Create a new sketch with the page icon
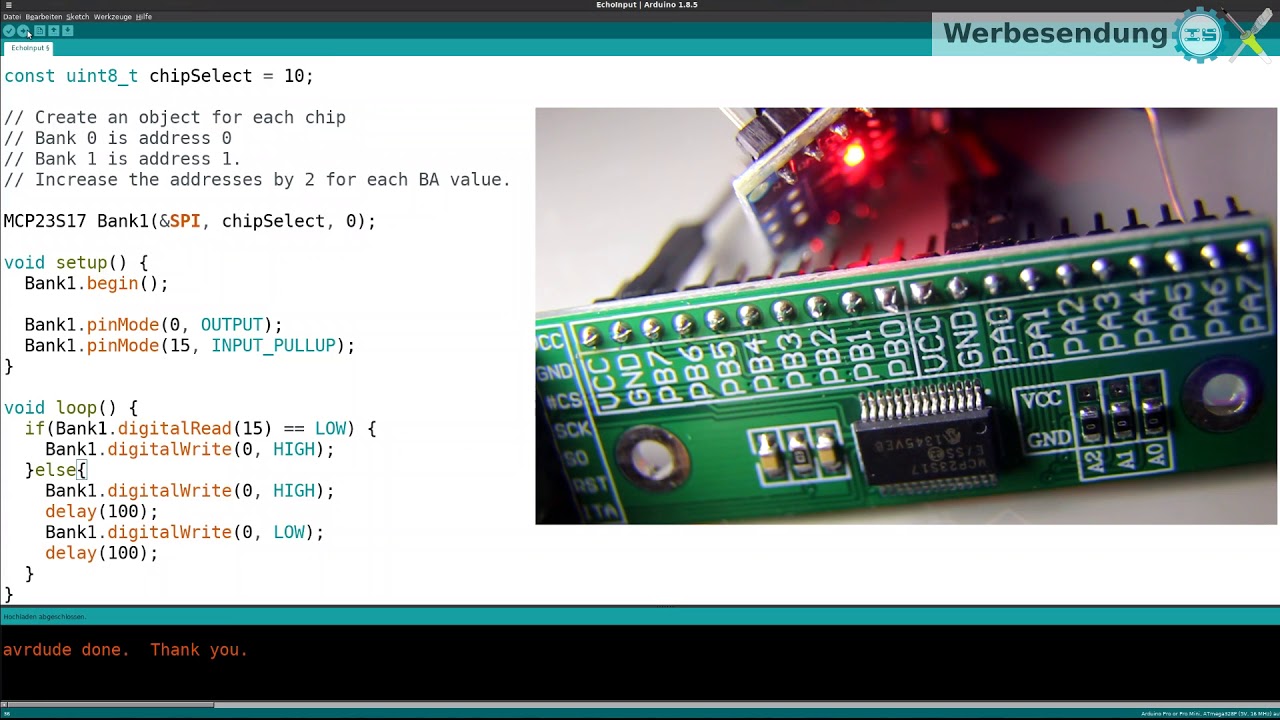The width and height of the screenshot is (1280, 720). [x=40, y=31]
